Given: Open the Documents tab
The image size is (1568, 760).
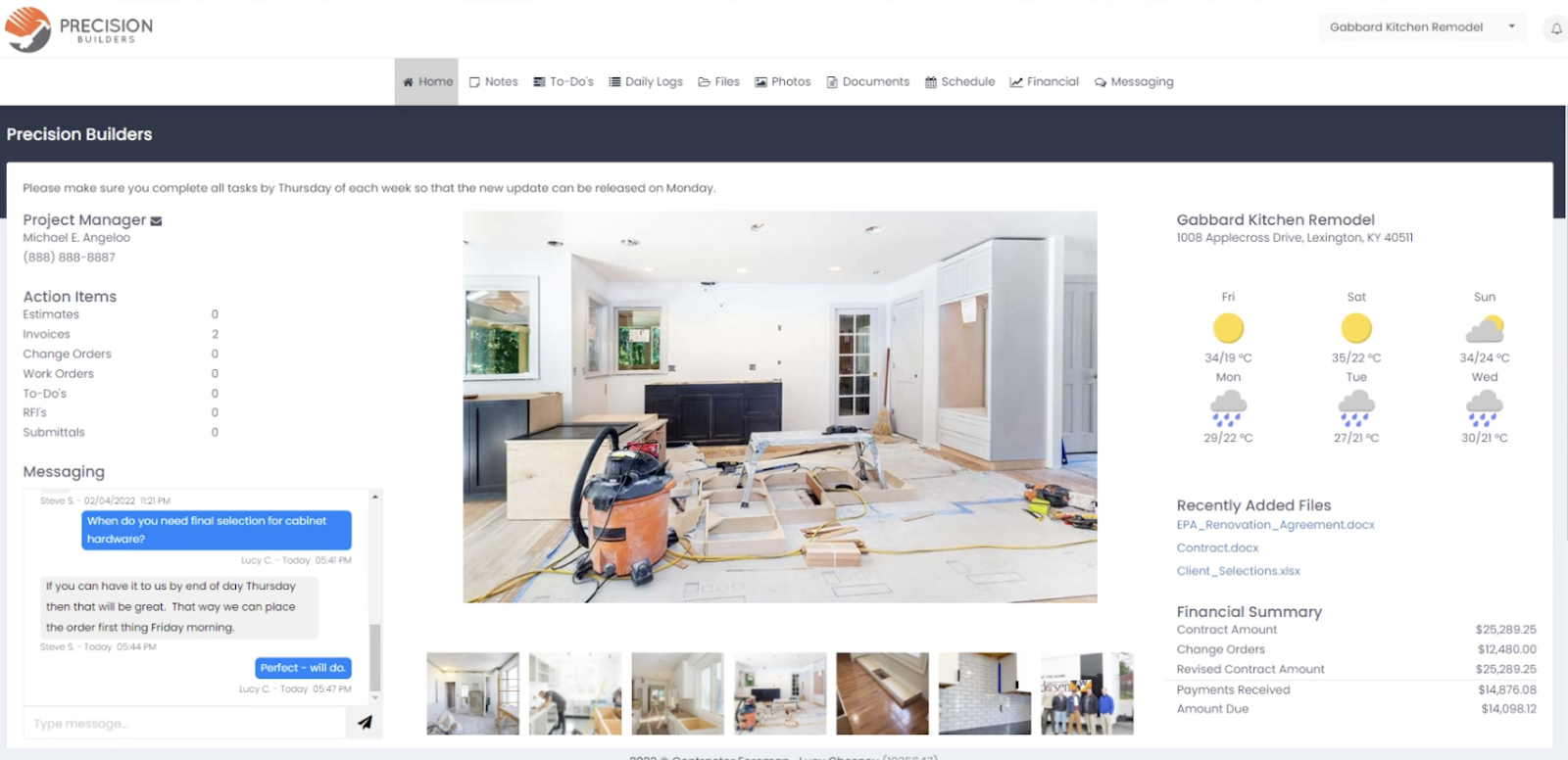Looking at the screenshot, I should pos(868,81).
